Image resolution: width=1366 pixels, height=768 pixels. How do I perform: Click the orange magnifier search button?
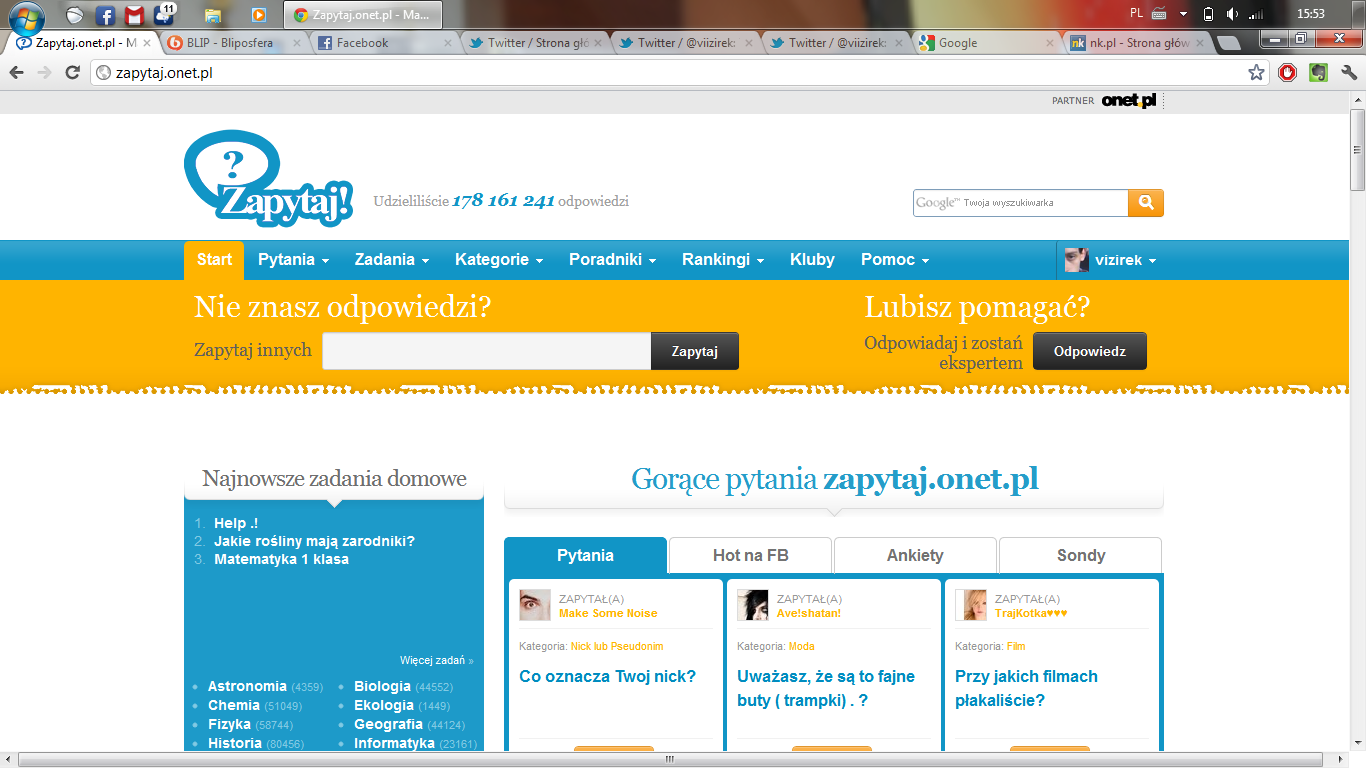(1146, 203)
